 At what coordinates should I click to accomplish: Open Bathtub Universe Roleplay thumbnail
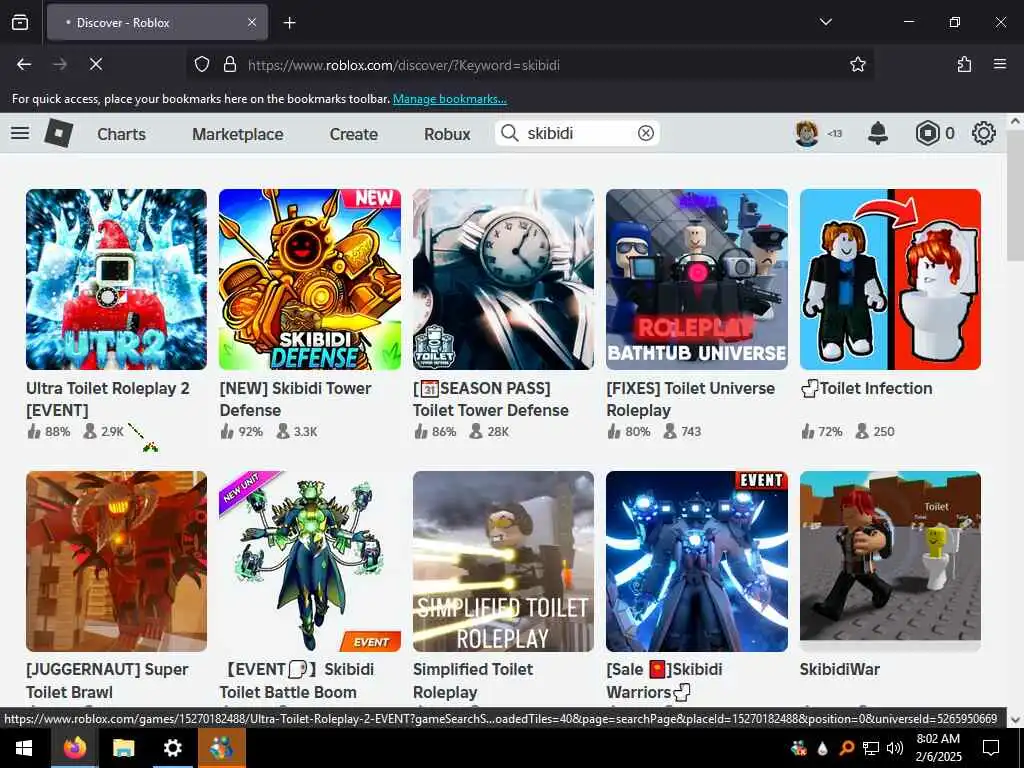697,280
